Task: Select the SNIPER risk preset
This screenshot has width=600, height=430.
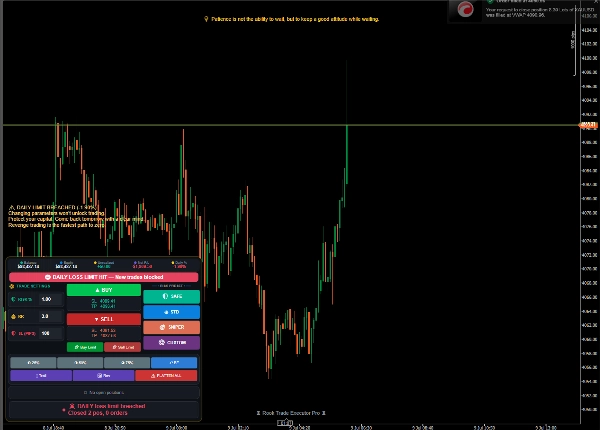Action: (x=171, y=327)
